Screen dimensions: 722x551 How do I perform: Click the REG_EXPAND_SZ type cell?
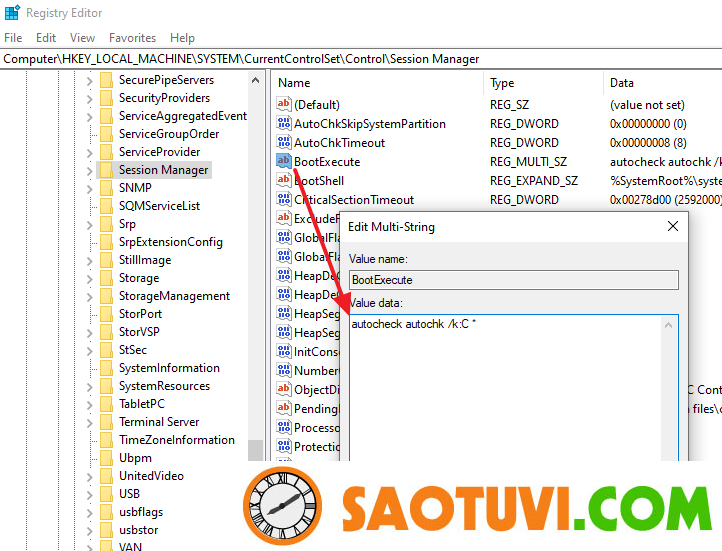[534, 180]
